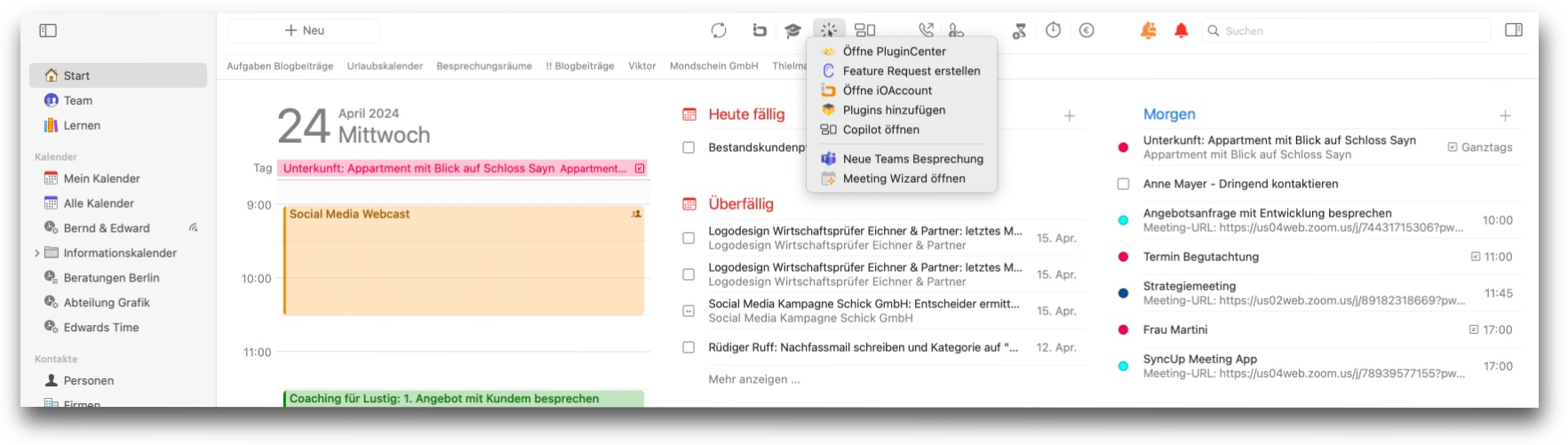Click the Start house icon in sidebar

point(52,75)
